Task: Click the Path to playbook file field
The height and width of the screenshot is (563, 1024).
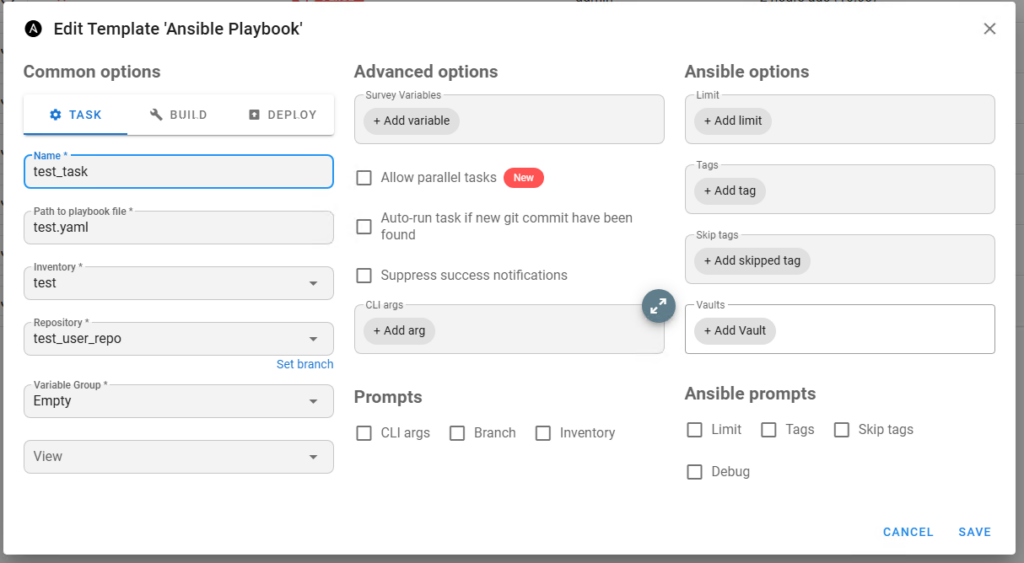Action: 178,227
